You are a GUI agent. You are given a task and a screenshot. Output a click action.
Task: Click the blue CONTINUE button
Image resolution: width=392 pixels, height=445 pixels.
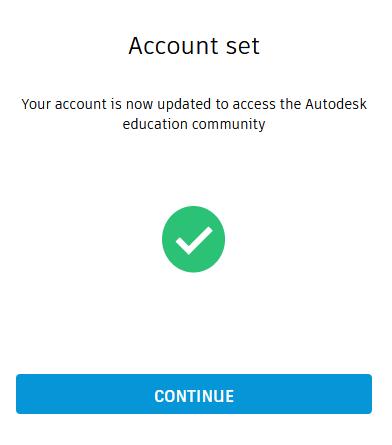point(194,394)
